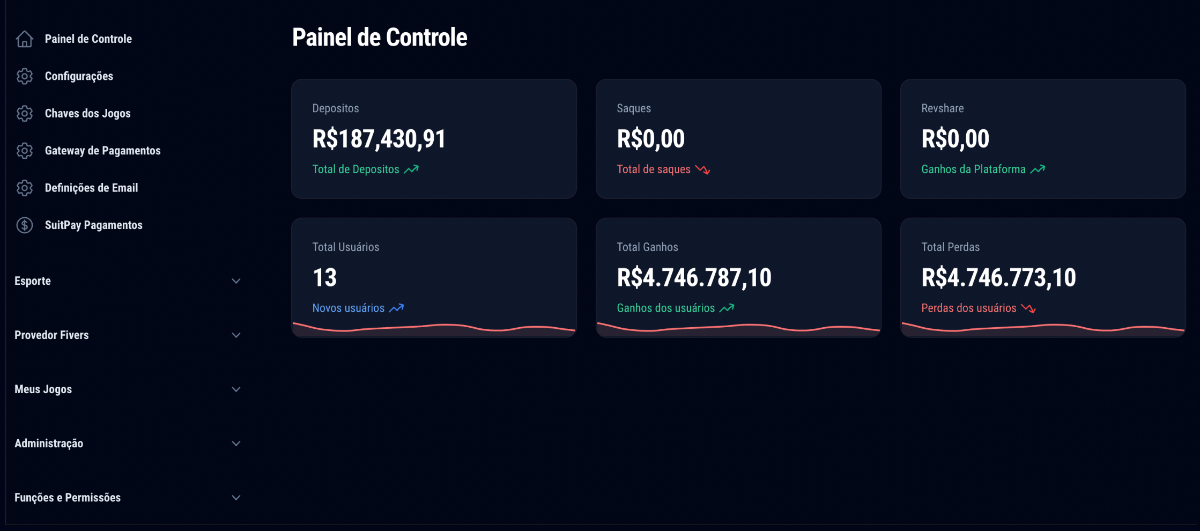
Task: Click the home icon beside Painel de Controle
Action: coord(25,39)
